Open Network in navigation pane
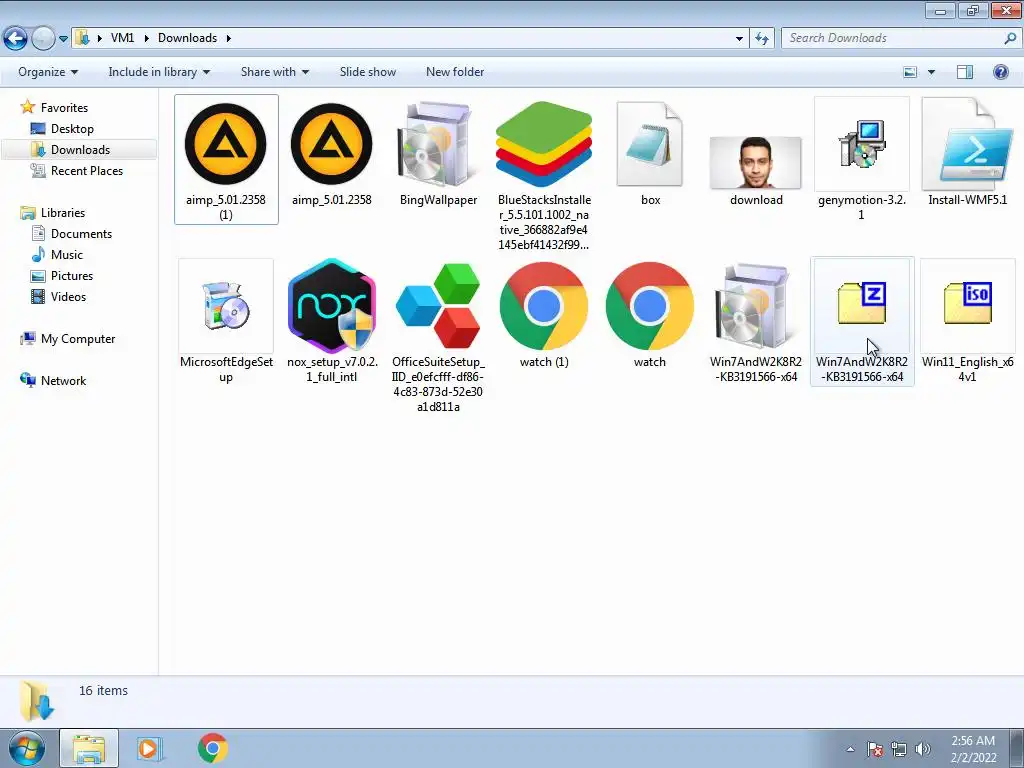This screenshot has width=1024, height=768. pos(63,381)
